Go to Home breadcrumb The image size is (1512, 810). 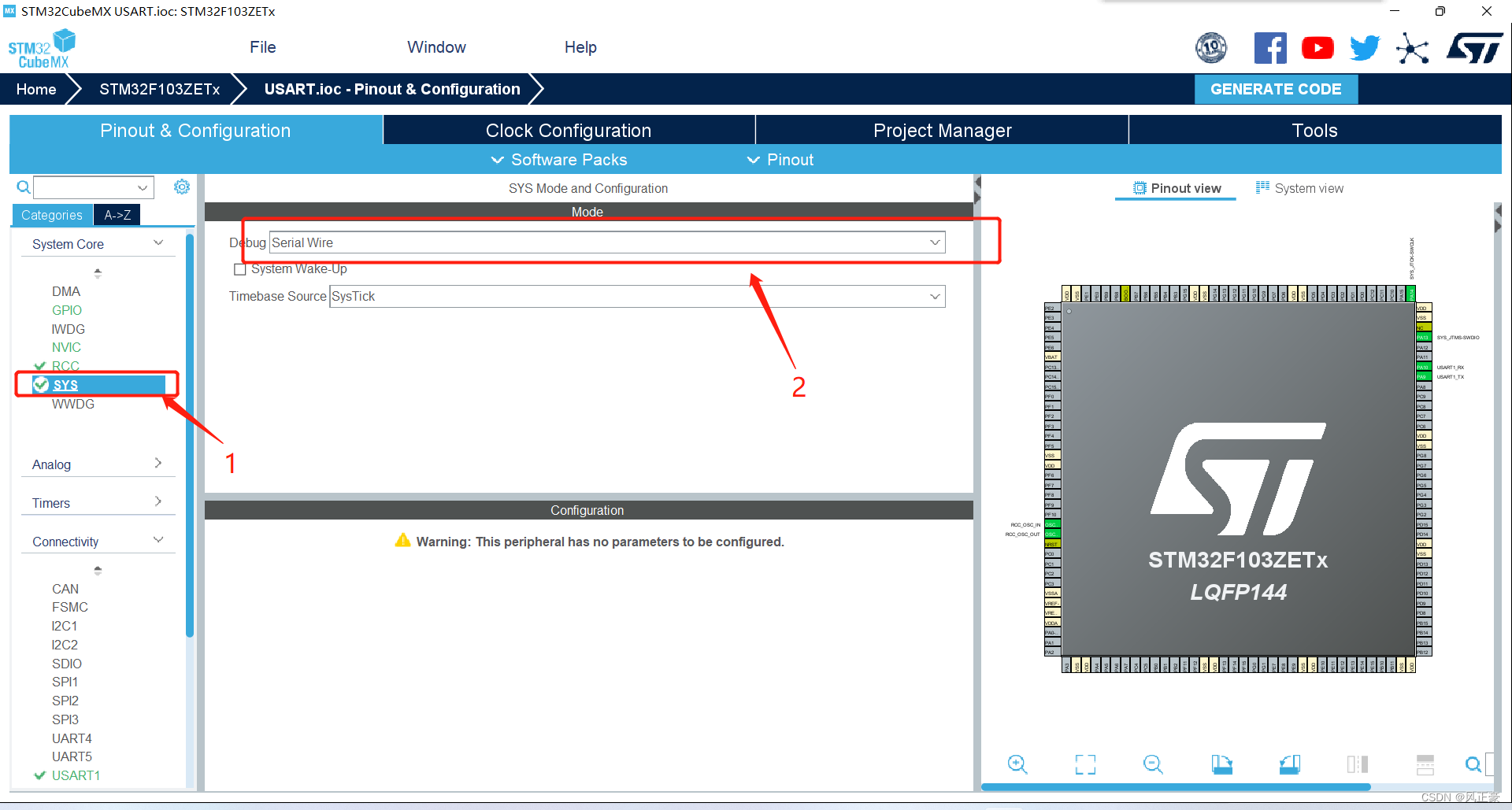(x=36, y=89)
